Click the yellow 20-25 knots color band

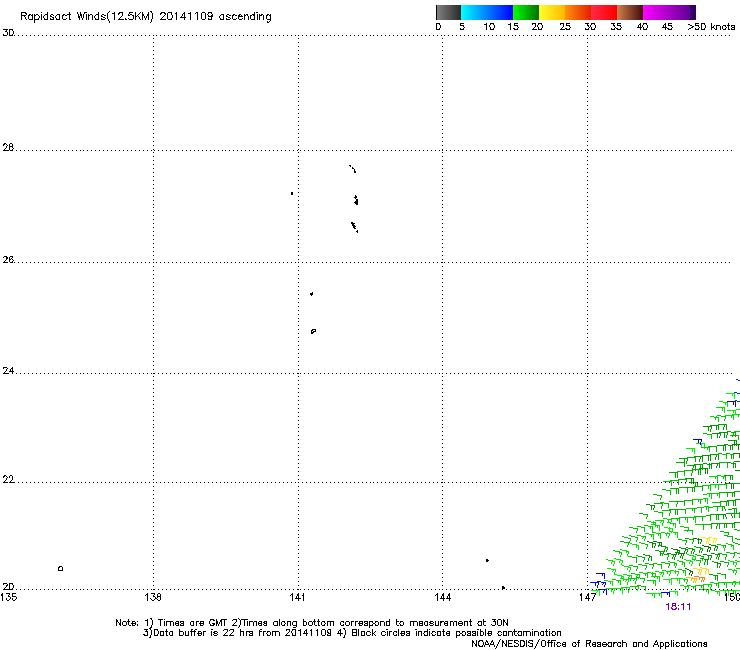(x=552, y=12)
